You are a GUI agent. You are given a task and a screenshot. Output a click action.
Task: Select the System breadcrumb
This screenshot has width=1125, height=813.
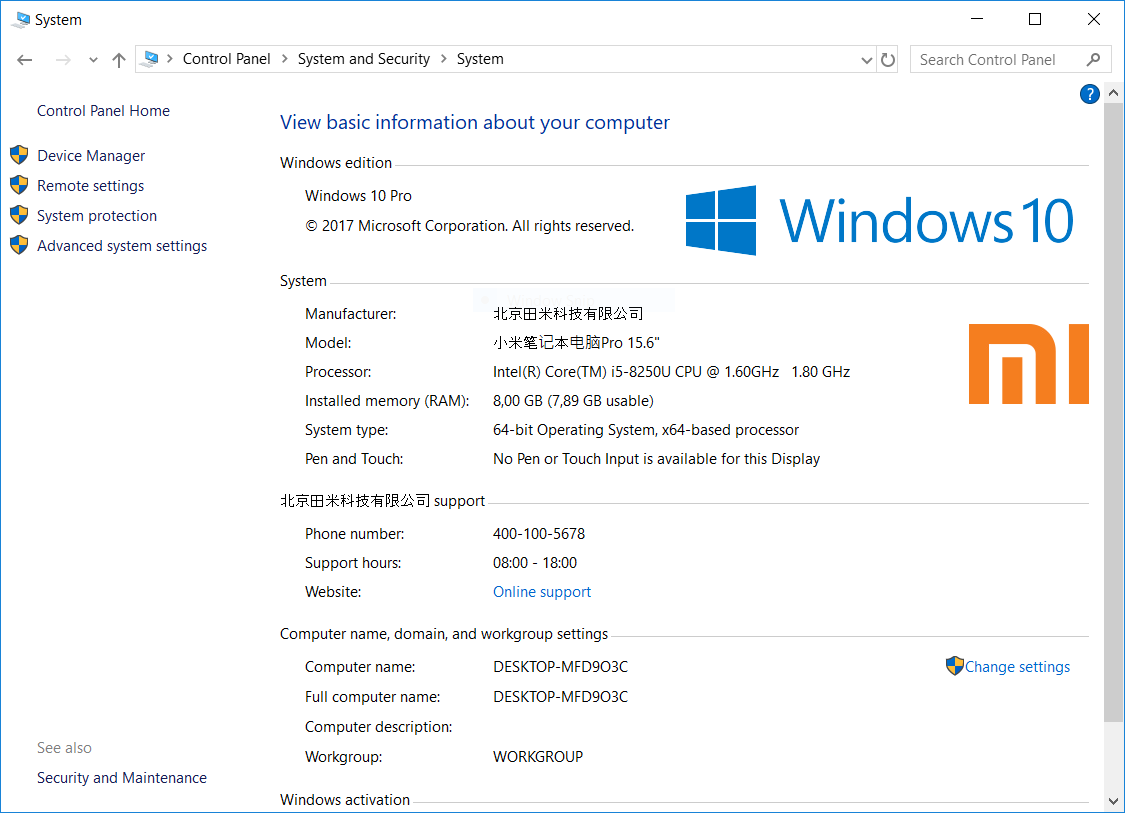pyautogui.click(x=480, y=59)
